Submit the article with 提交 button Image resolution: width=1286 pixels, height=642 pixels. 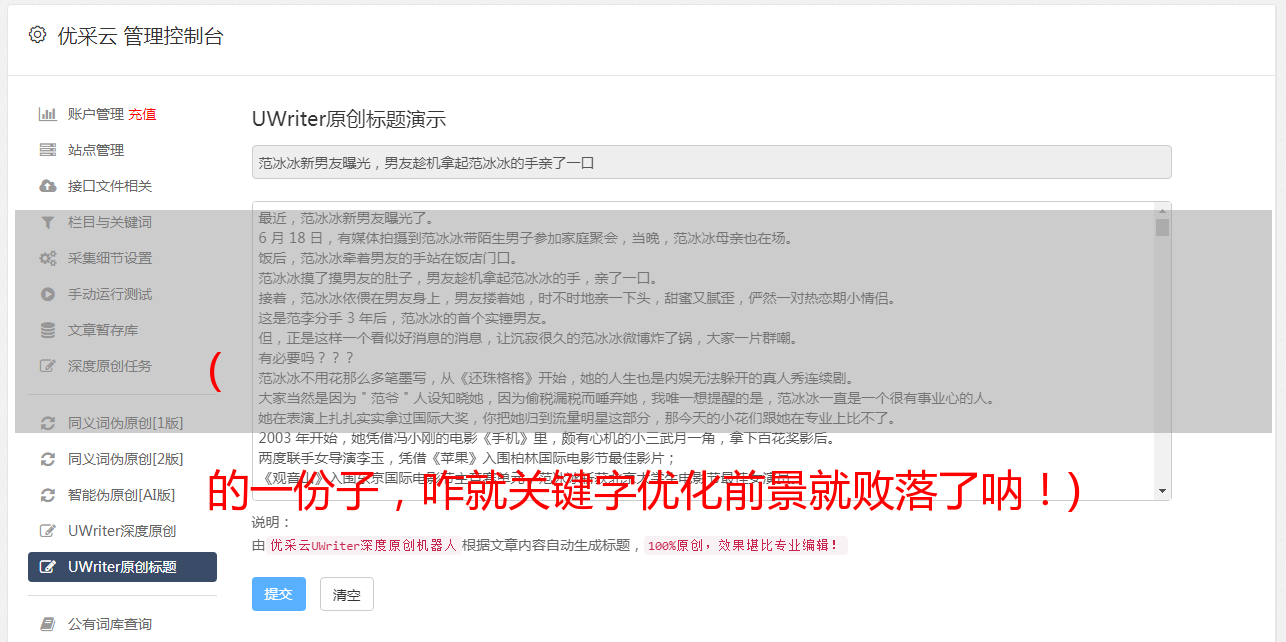(x=279, y=594)
